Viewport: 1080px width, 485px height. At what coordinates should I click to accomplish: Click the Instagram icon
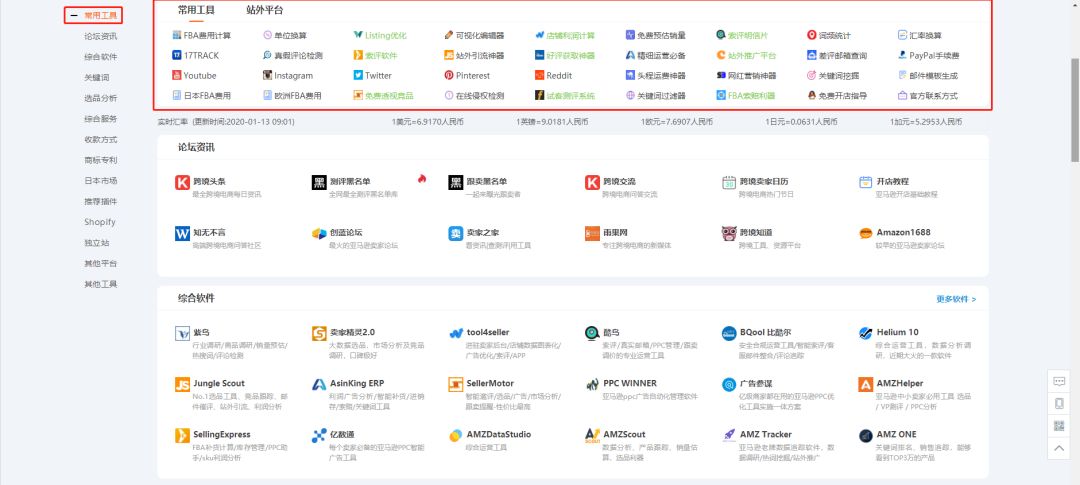point(268,76)
